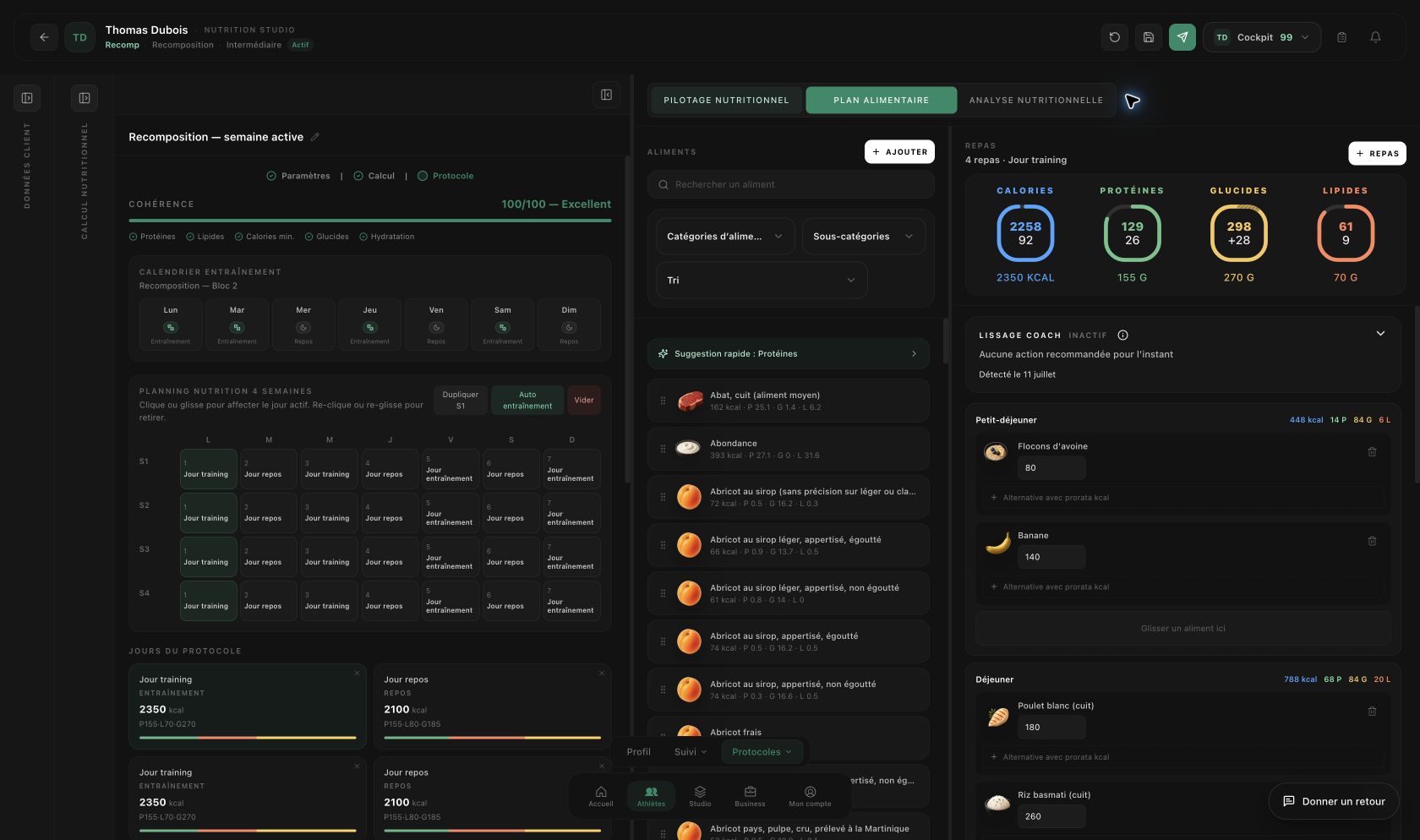Expand Alternative avec prorata kcal under Flocons d'avoine
The width and height of the screenshot is (1420, 840).
[x=1183, y=498]
